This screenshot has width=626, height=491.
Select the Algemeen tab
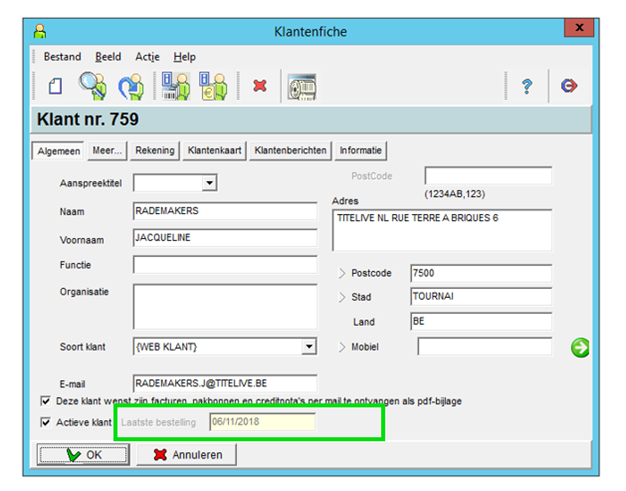point(58,151)
